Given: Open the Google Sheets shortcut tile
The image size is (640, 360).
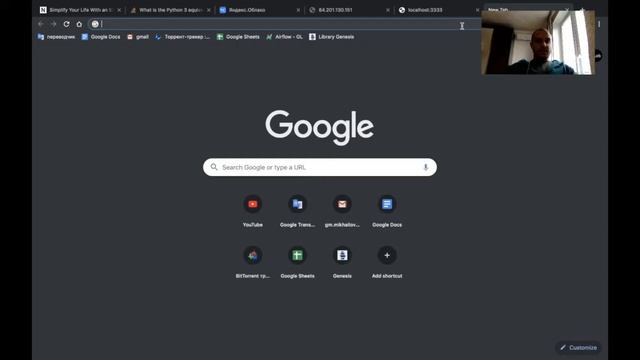Looking at the screenshot, I should point(298,262).
